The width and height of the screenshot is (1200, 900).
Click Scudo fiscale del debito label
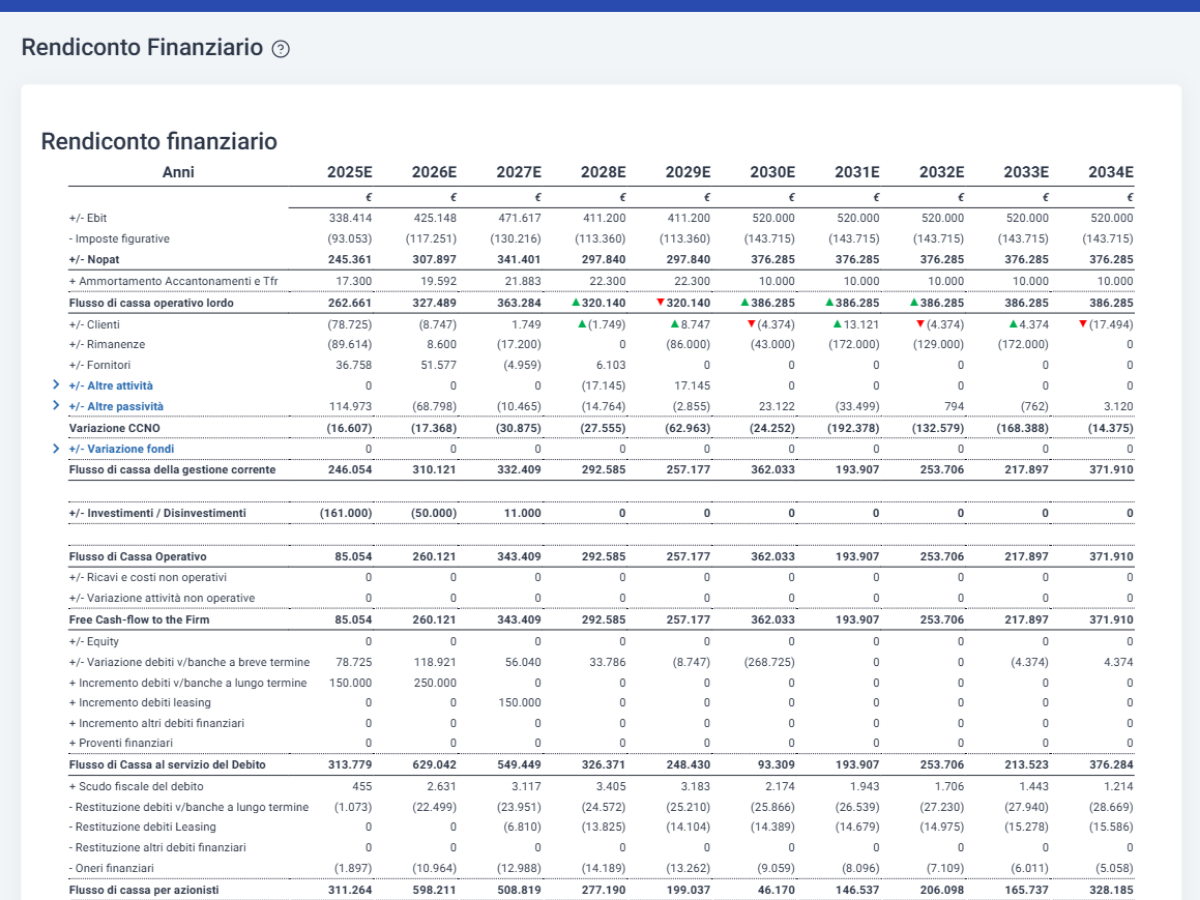coord(137,786)
